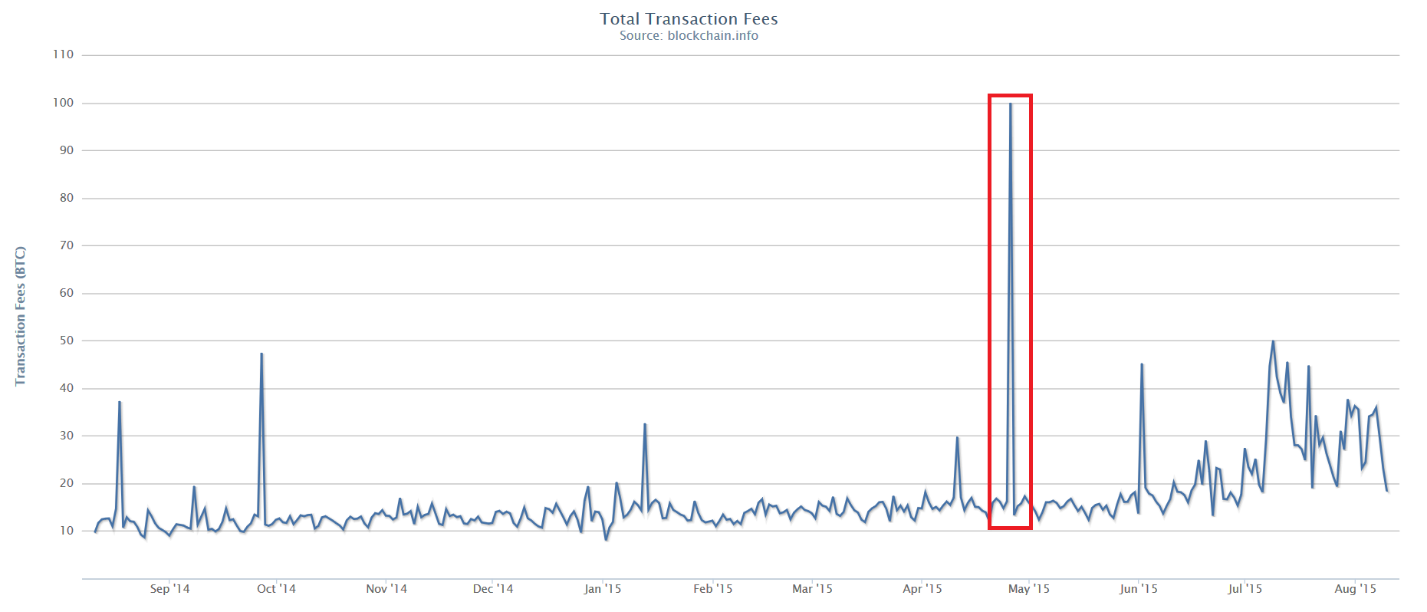Image resolution: width=1427 pixels, height=612 pixels.
Task: Click the y-axis label "60"
Action: [67, 293]
